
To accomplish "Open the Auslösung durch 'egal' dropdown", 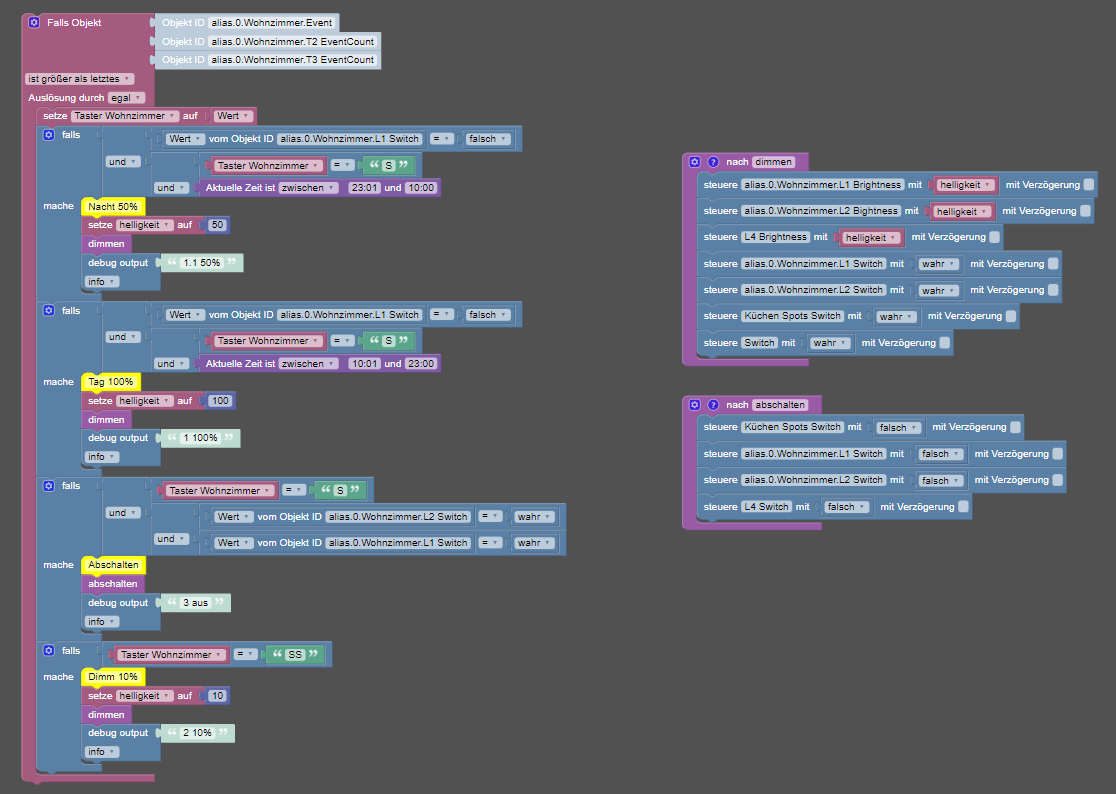I will (x=126, y=97).
